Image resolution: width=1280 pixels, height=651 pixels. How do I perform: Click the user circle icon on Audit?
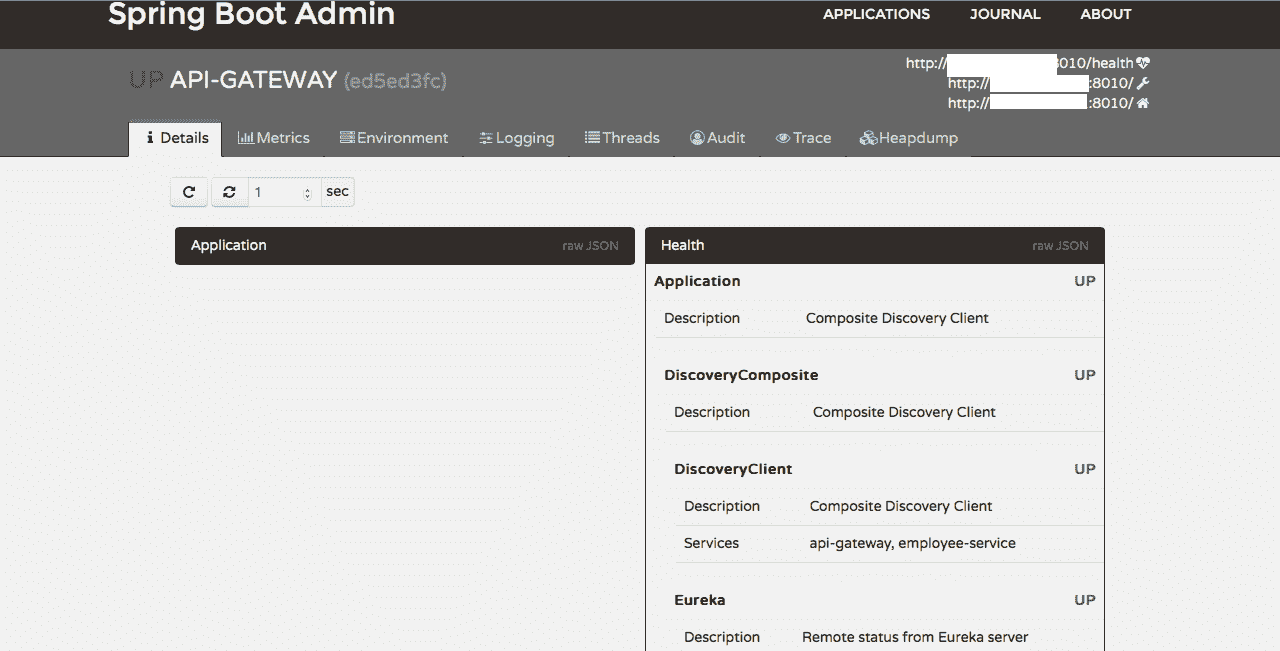click(x=697, y=138)
